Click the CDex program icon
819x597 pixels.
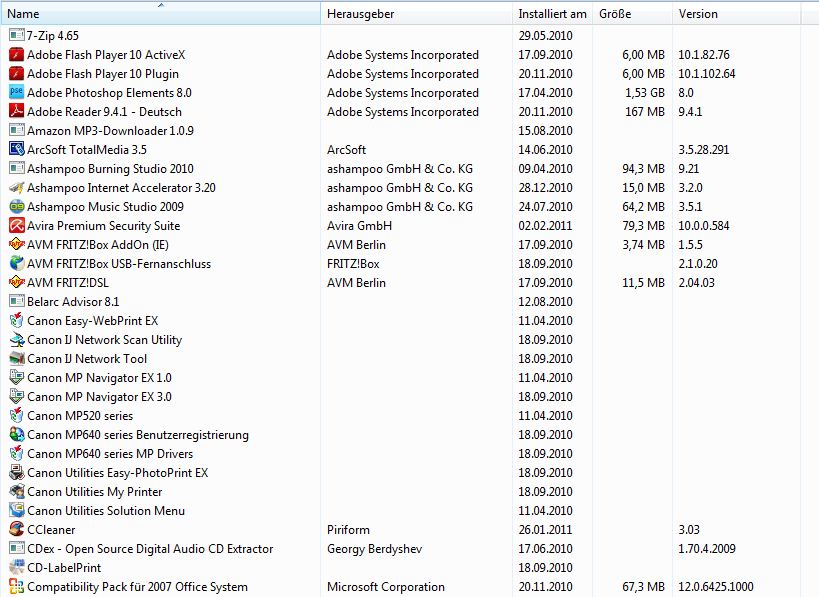click(x=17, y=548)
